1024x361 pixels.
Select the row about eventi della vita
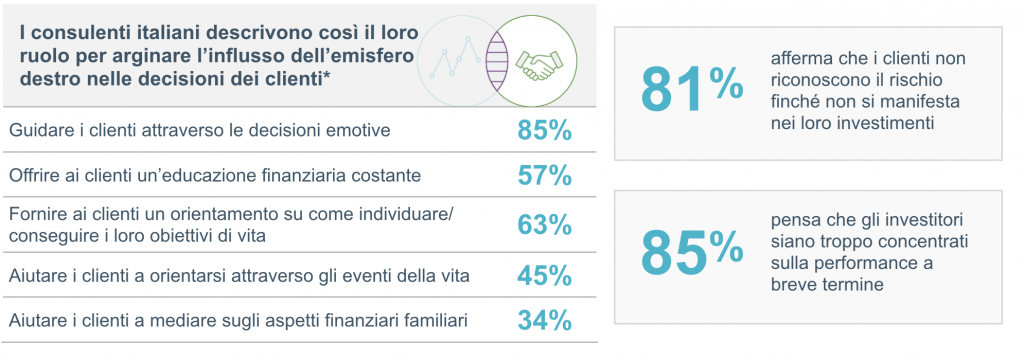click(300, 275)
